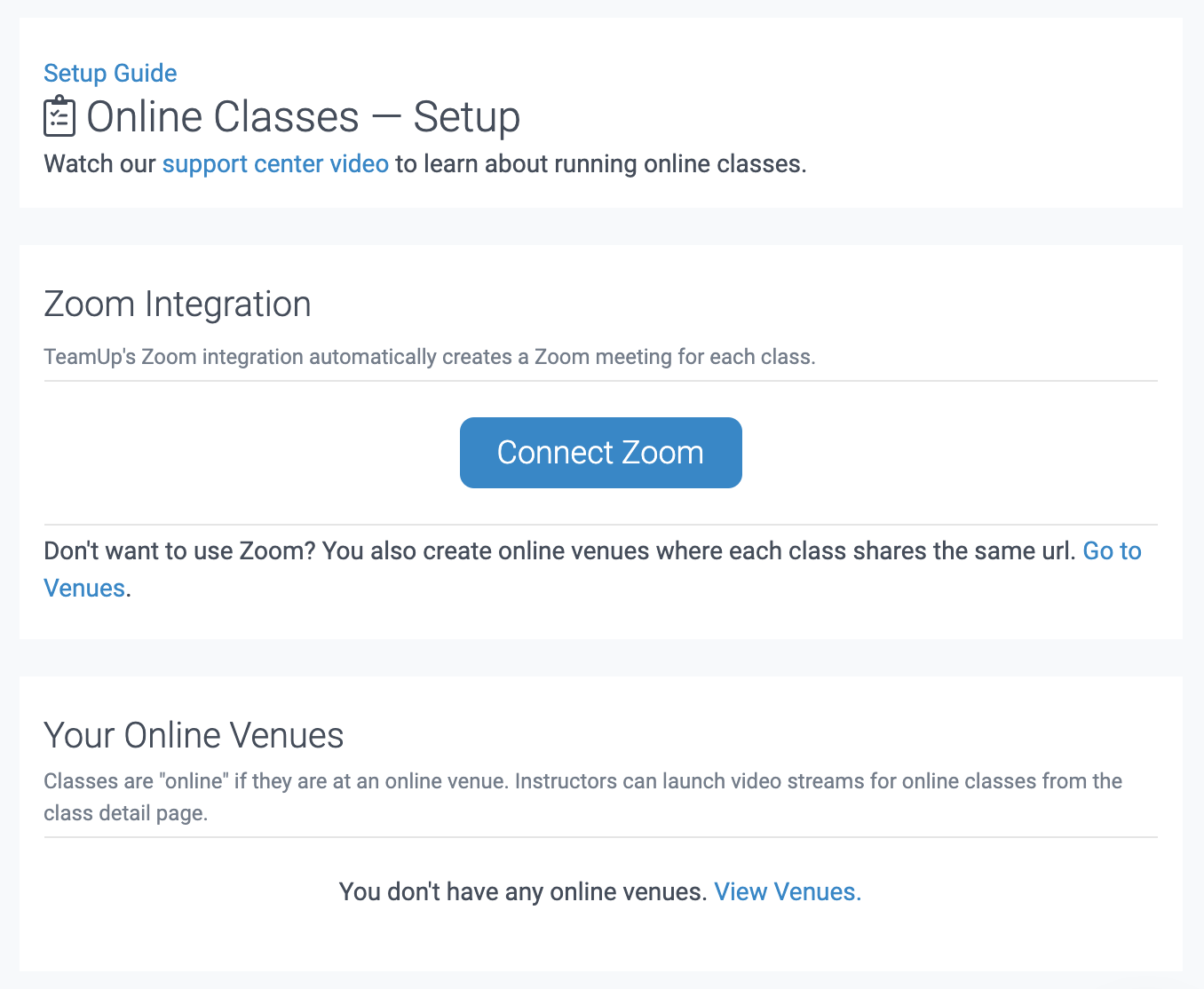Click the Online Classes — Setup title
Viewport: 1204px width, 989px height.
click(x=302, y=116)
